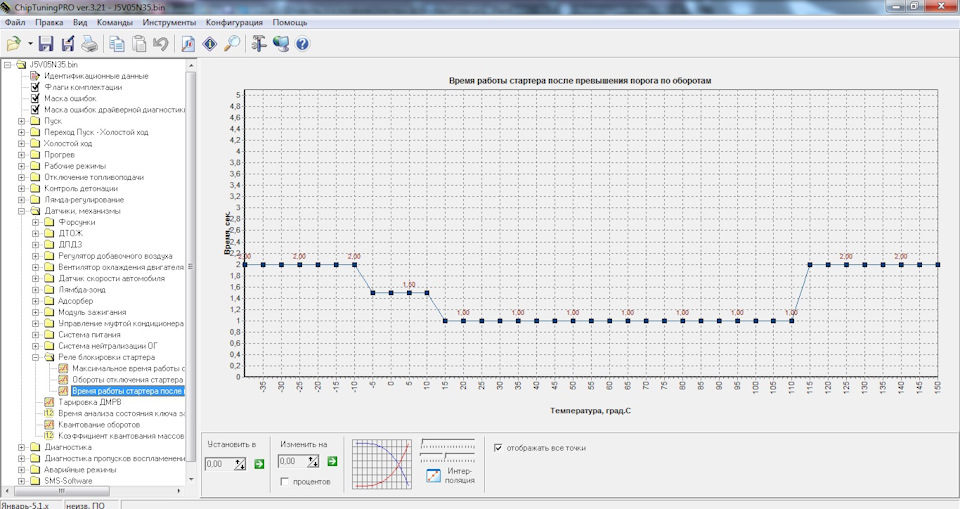
Task: Open firmware info with the blue diamond icon
Action: 210,44
